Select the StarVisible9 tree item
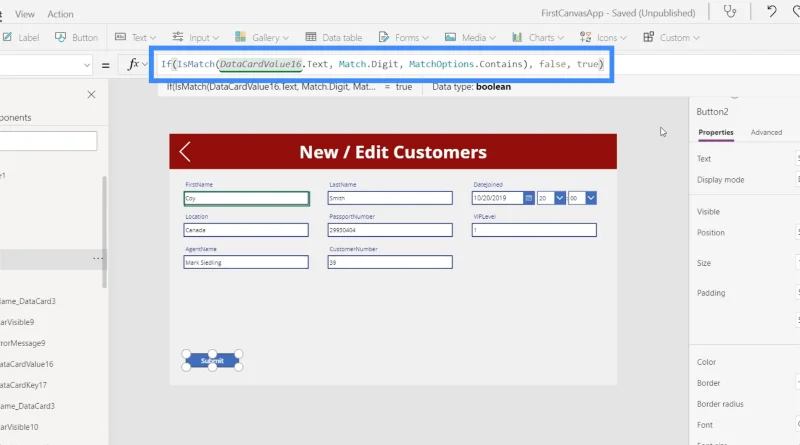Image resolution: width=800 pixels, height=445 pixels. click(x=17, y=322)
